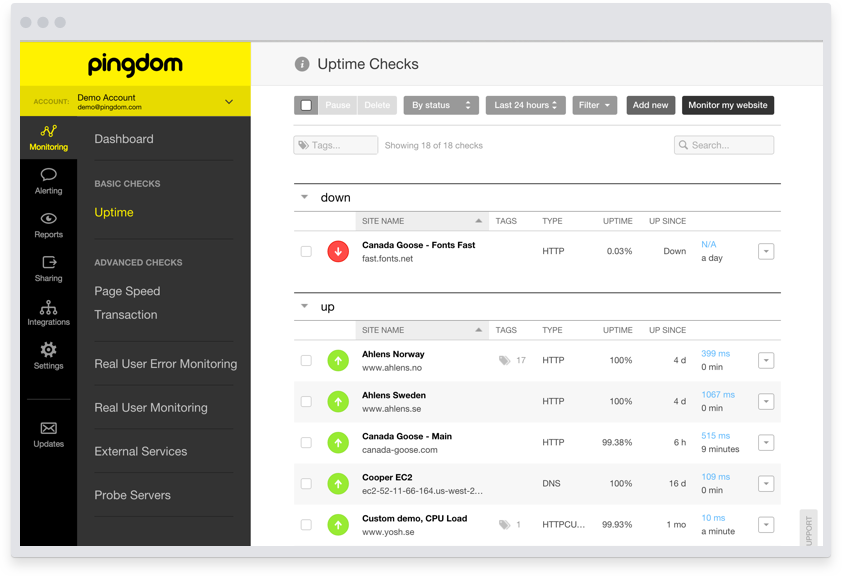The image size is (842, 576).
Task: Collapse the down group triangle
Action: (304, 197)
